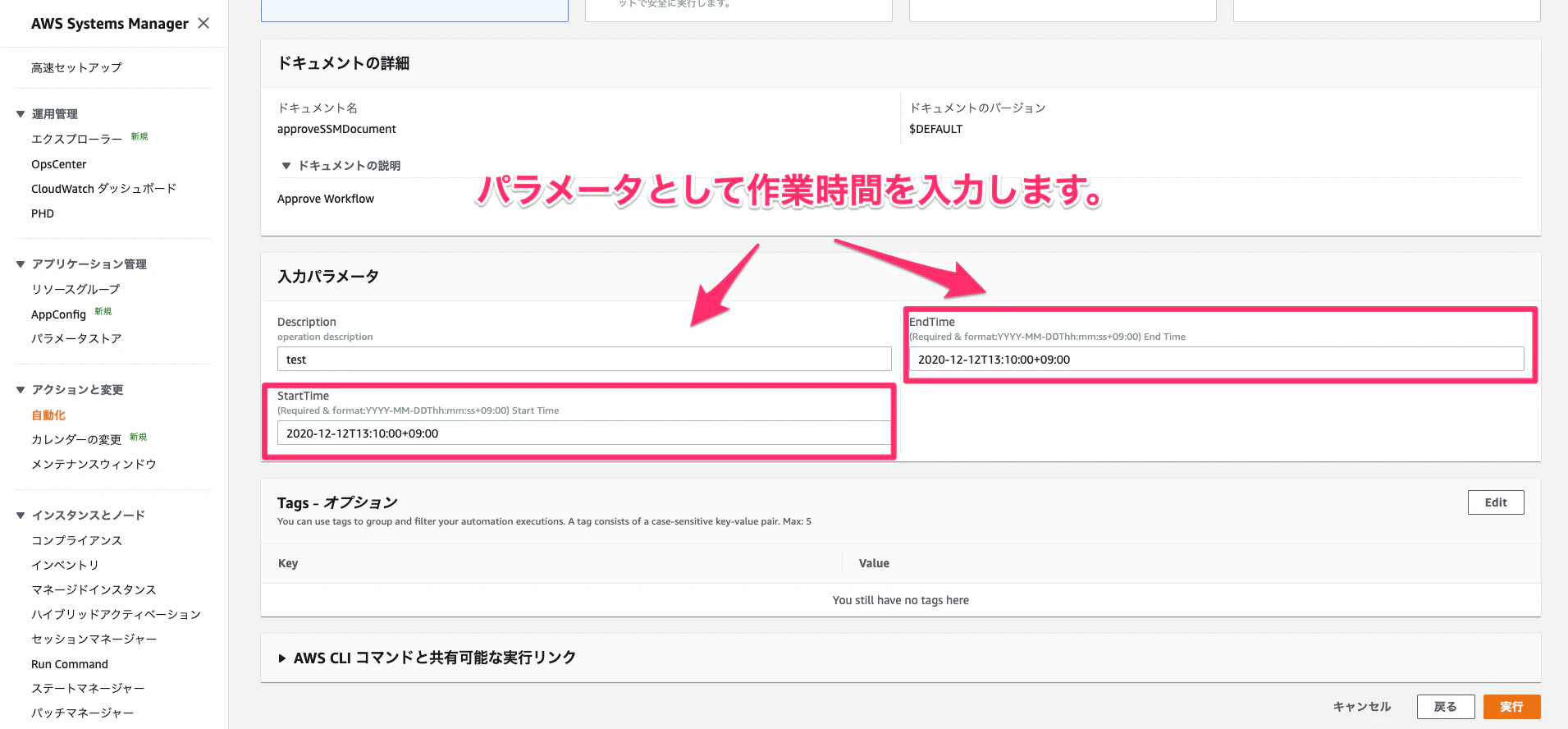Select 自動化 in sidebar

[x=48, y=415]
